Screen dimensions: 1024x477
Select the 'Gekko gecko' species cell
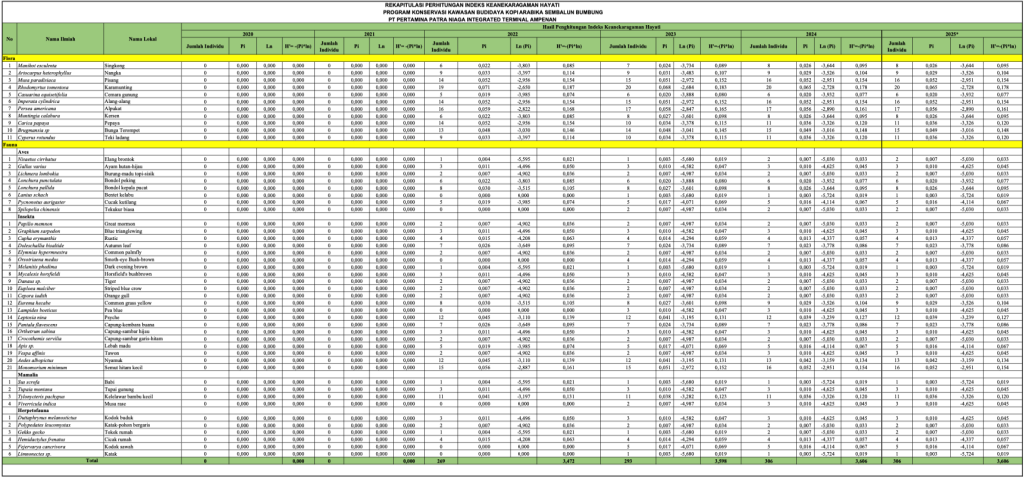41,431
